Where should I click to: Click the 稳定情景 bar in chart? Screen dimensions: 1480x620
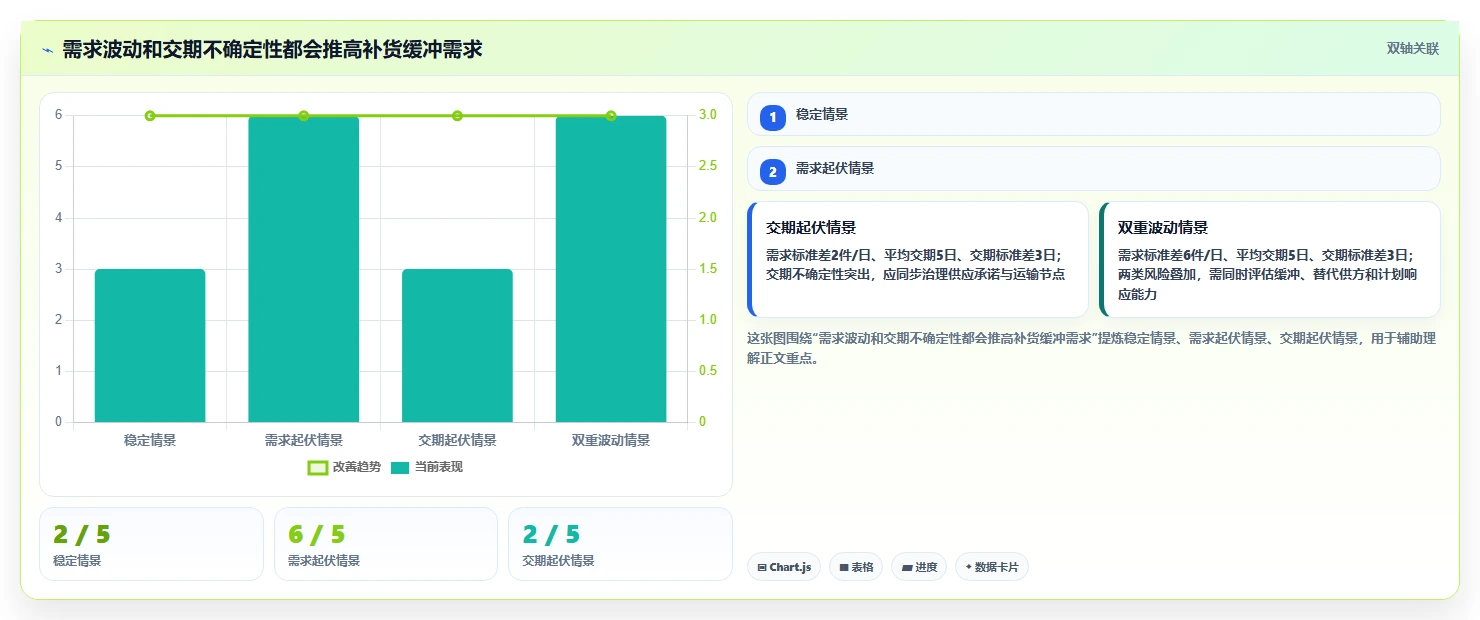point(150,345)
